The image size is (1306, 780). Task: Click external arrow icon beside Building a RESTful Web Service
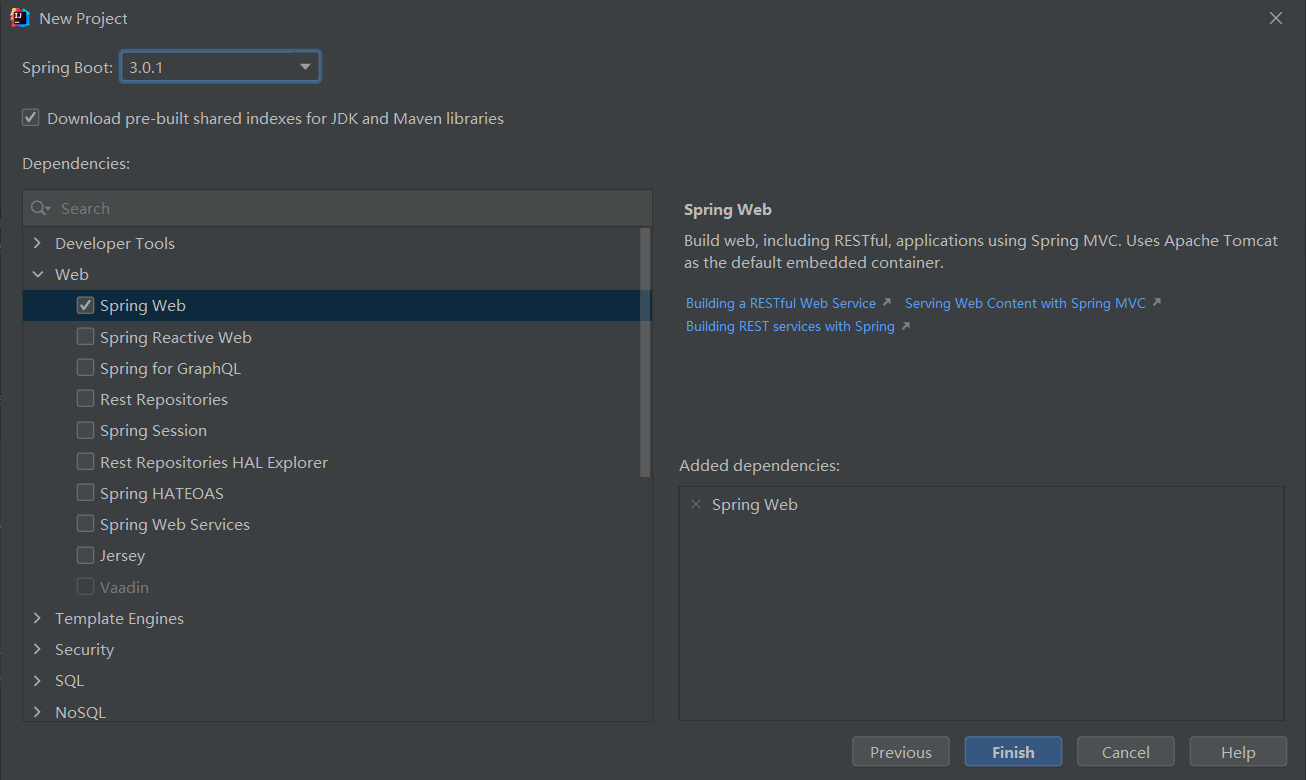pos(886,302)
